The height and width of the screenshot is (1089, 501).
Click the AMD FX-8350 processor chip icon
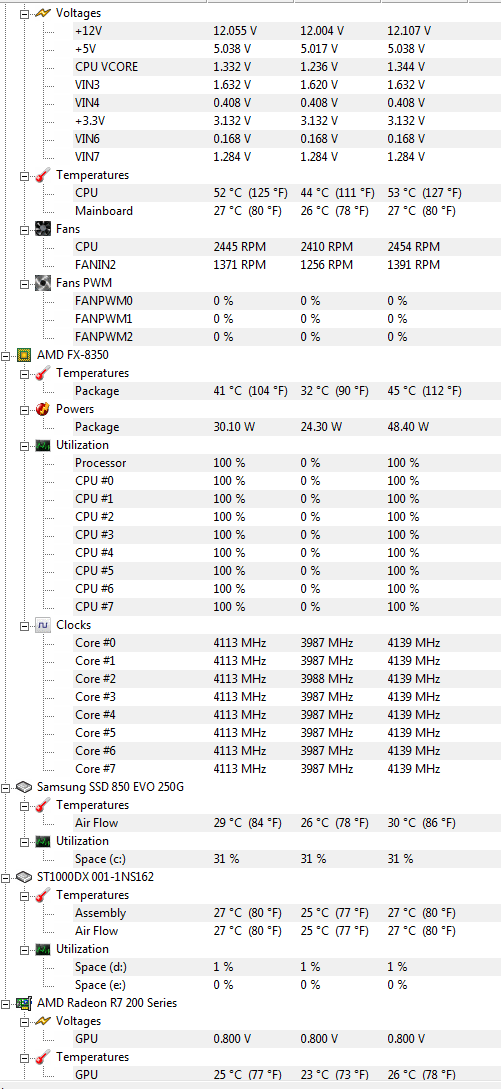(24, 355)
